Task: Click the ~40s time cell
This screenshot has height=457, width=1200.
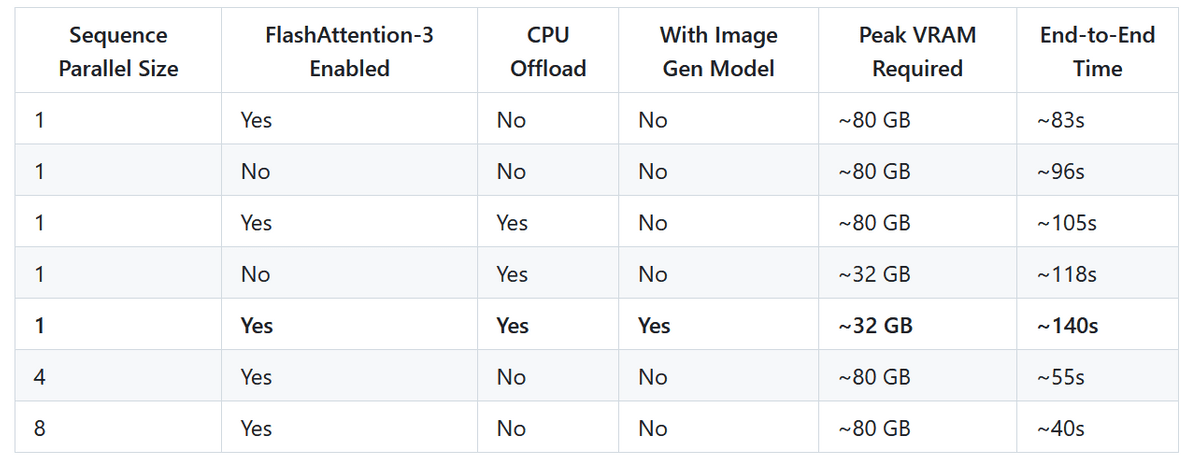Action: (1062, 429)
